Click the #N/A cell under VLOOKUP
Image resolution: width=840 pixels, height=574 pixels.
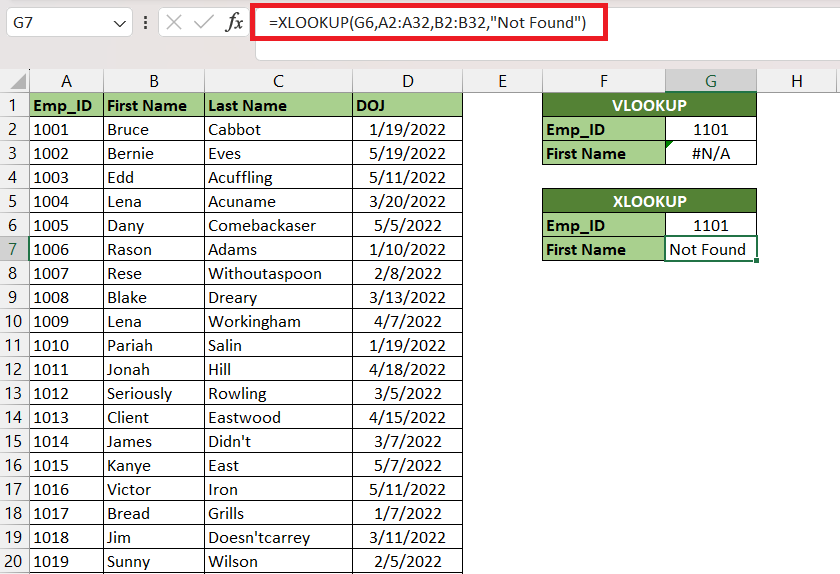pos(711,153)
